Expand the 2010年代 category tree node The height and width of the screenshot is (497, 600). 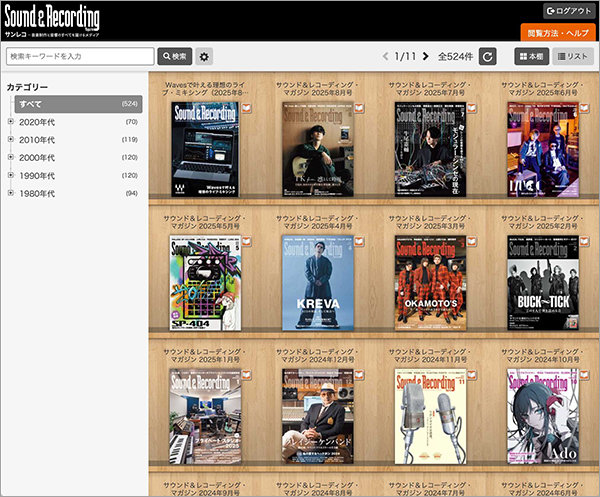(11, 140)
